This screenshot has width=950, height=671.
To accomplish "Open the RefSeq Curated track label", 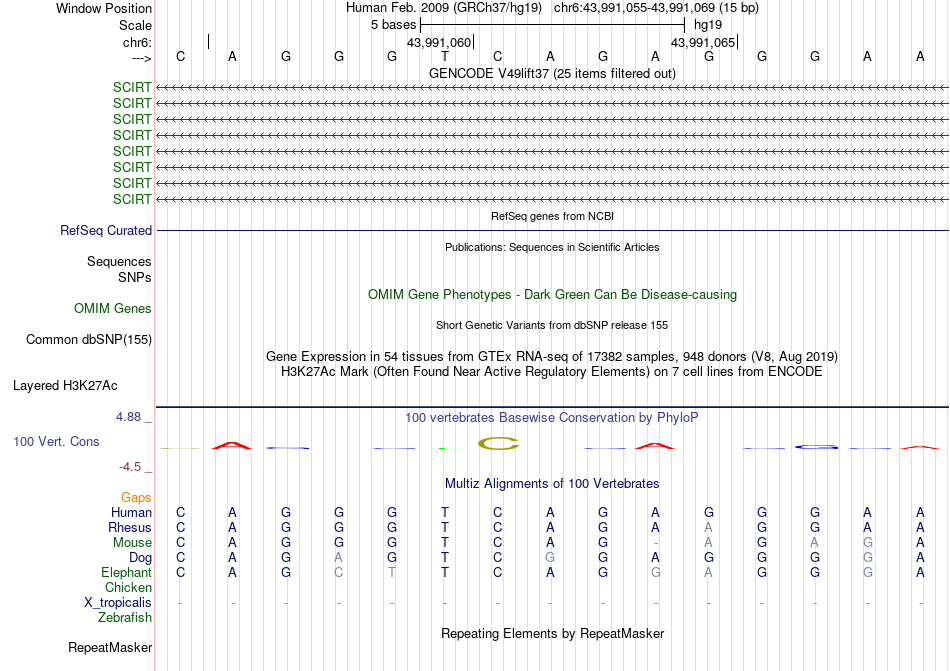I will (x=106, y=230).
